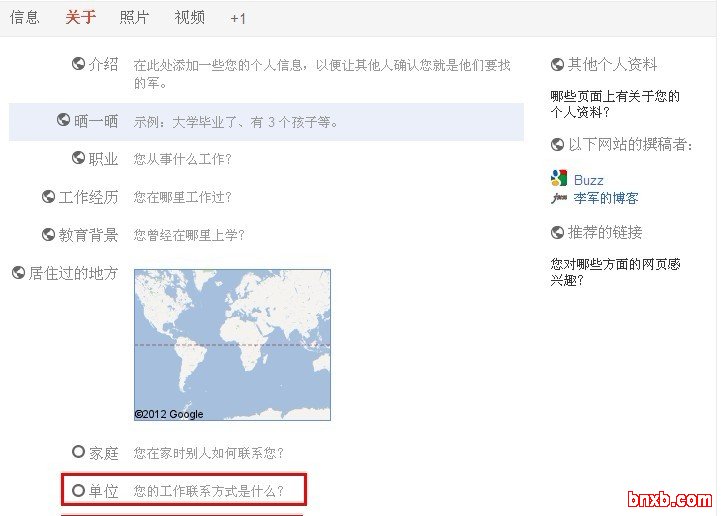Click the globe icon beside 居住过的地方
The width and height of the screenshot is (725, 516).
[x=18, y=273]
